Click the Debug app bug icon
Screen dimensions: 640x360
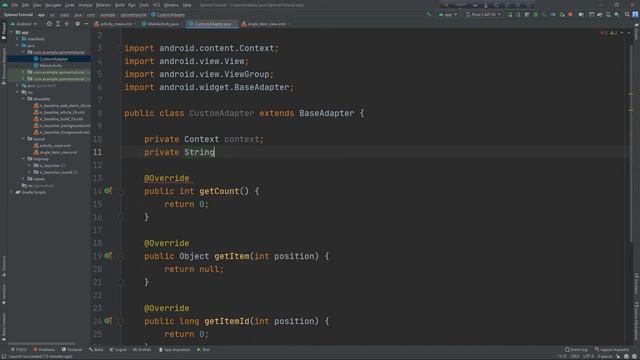tap(536, 15)
